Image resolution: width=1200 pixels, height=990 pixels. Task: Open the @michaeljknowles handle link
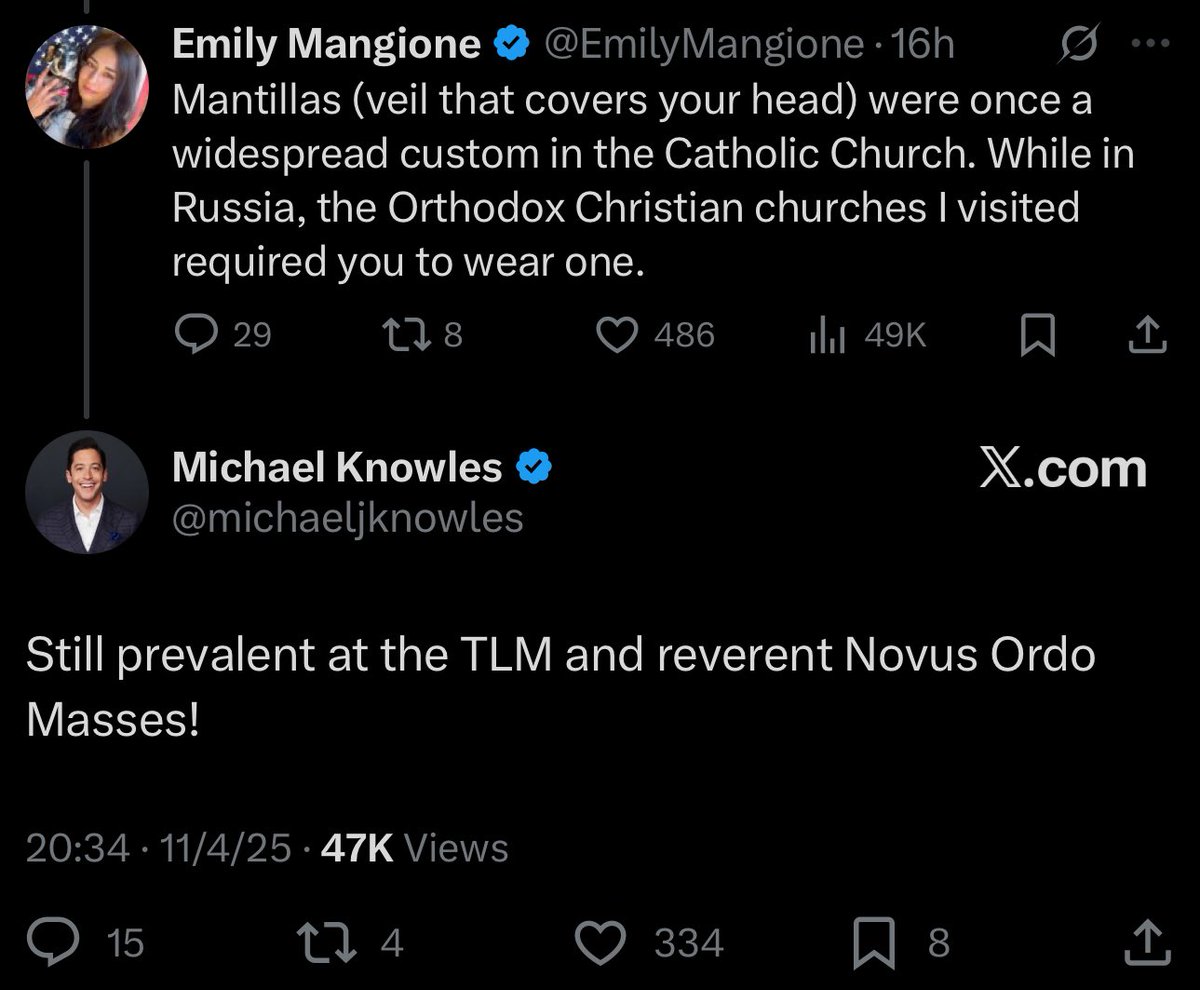(x=348, y=518)
